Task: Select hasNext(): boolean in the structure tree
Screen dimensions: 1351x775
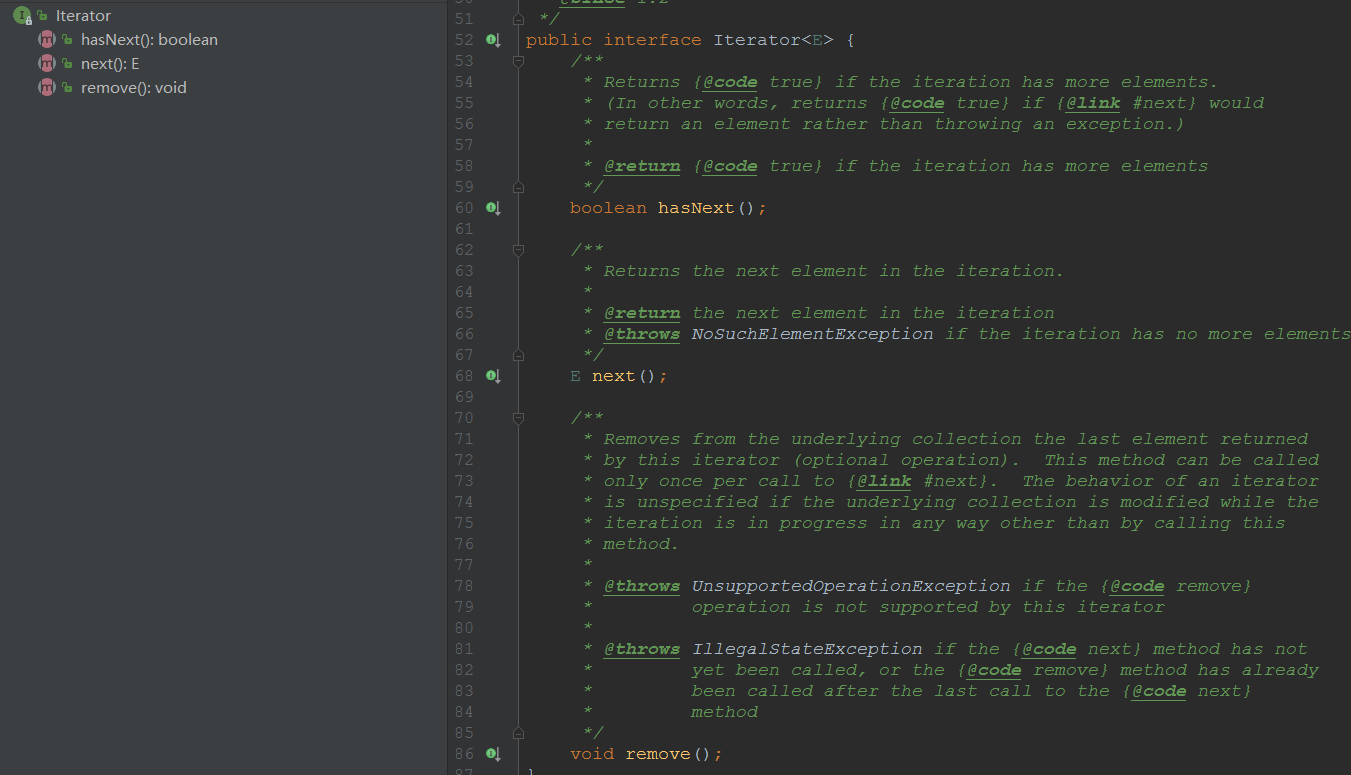Action: click(149, 40)
